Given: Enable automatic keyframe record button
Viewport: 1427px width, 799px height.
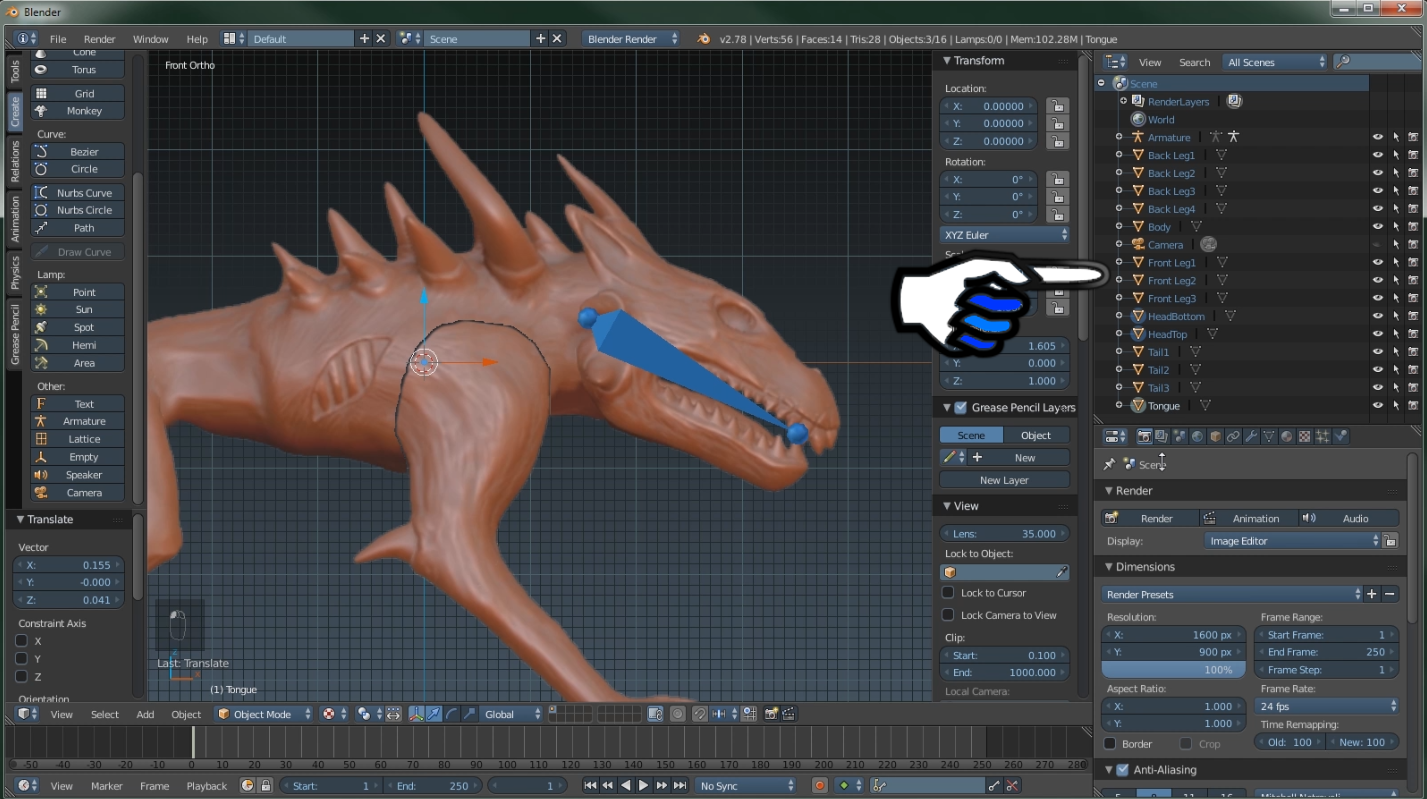Looking at the screenshot, I should (x=820, y=786).
